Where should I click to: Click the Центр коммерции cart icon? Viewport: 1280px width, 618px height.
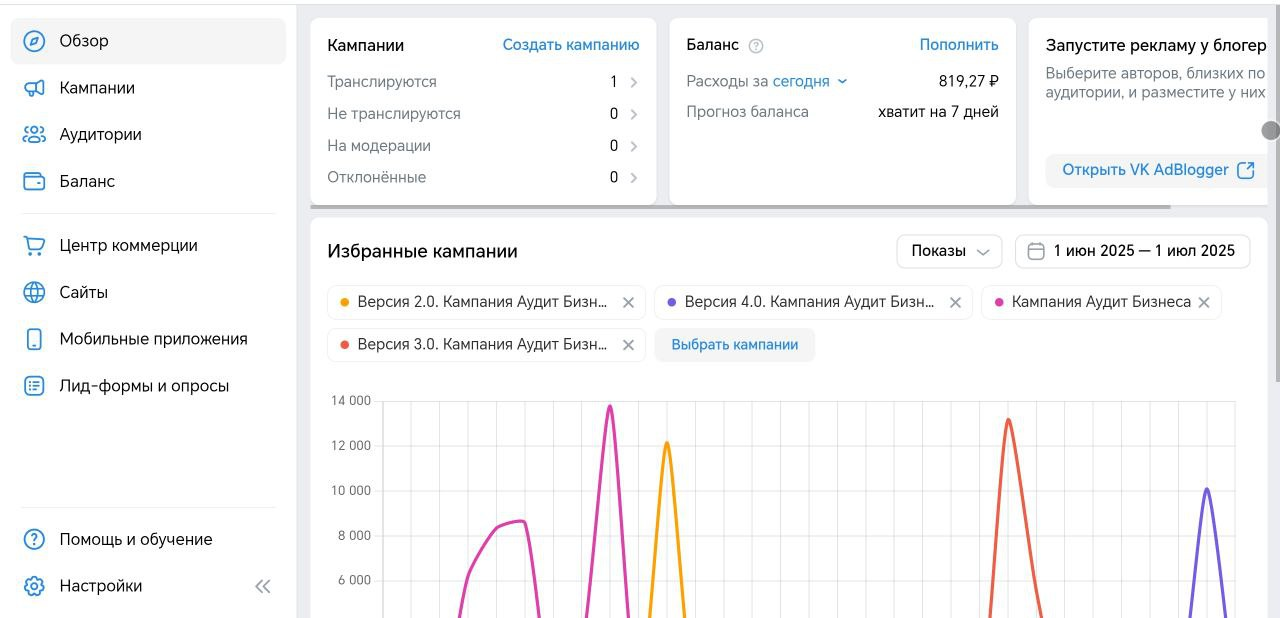34,245
